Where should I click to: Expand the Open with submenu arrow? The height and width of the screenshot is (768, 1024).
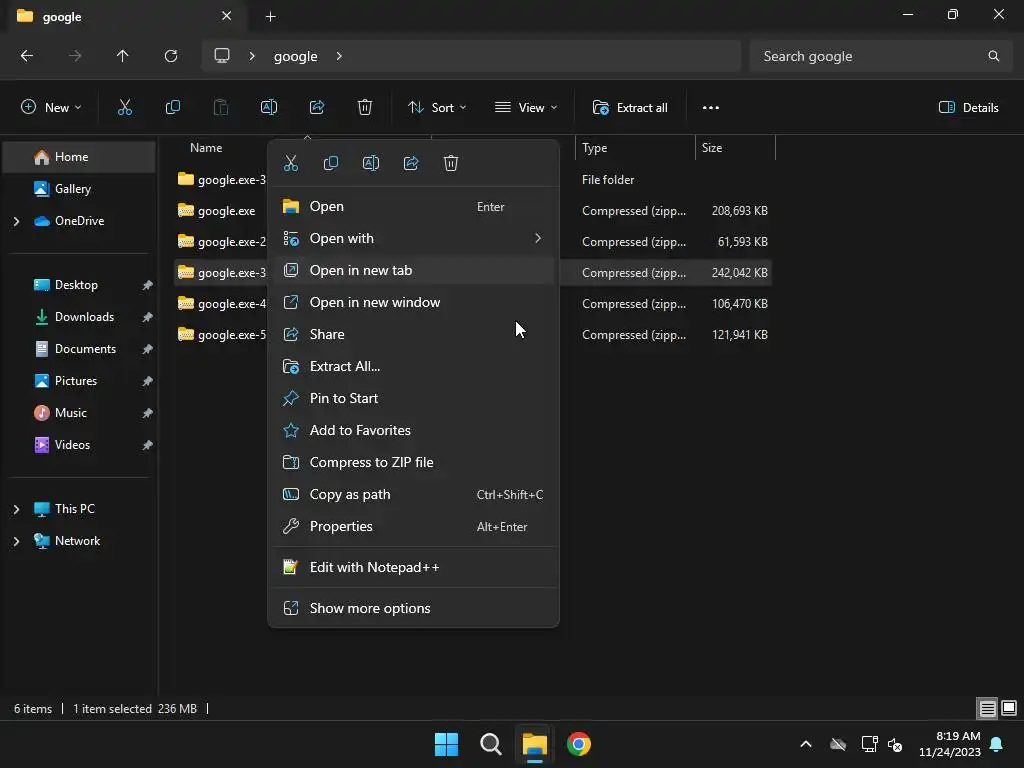pos(537,238)
